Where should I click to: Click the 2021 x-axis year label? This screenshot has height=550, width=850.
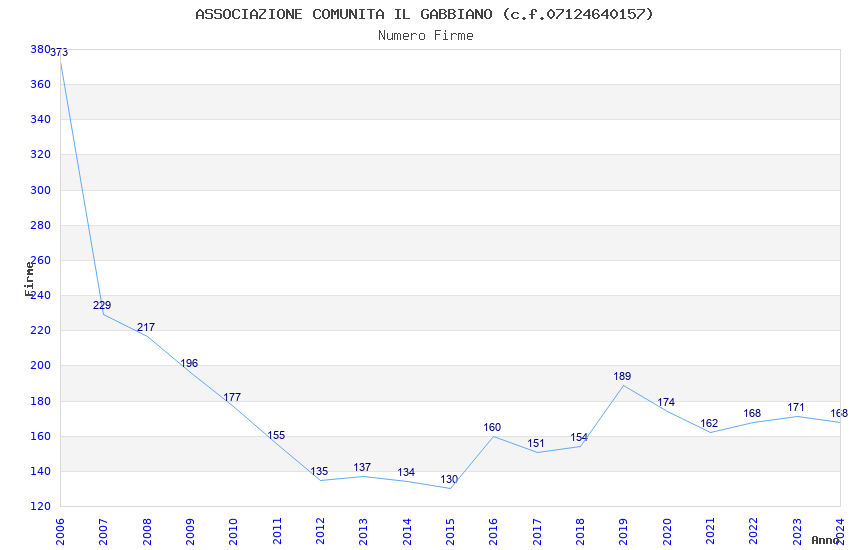pos(710,531)
